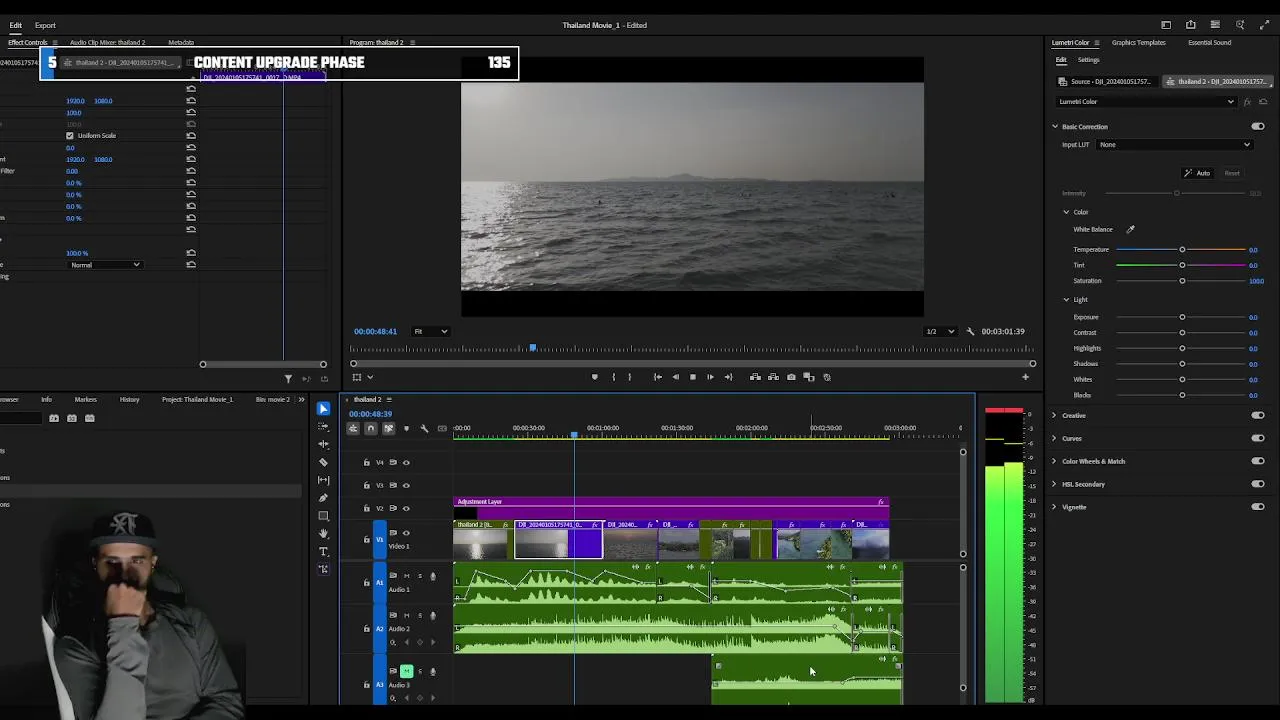Select the Slip tool
Screen dimensions: 1280x720
323,480
